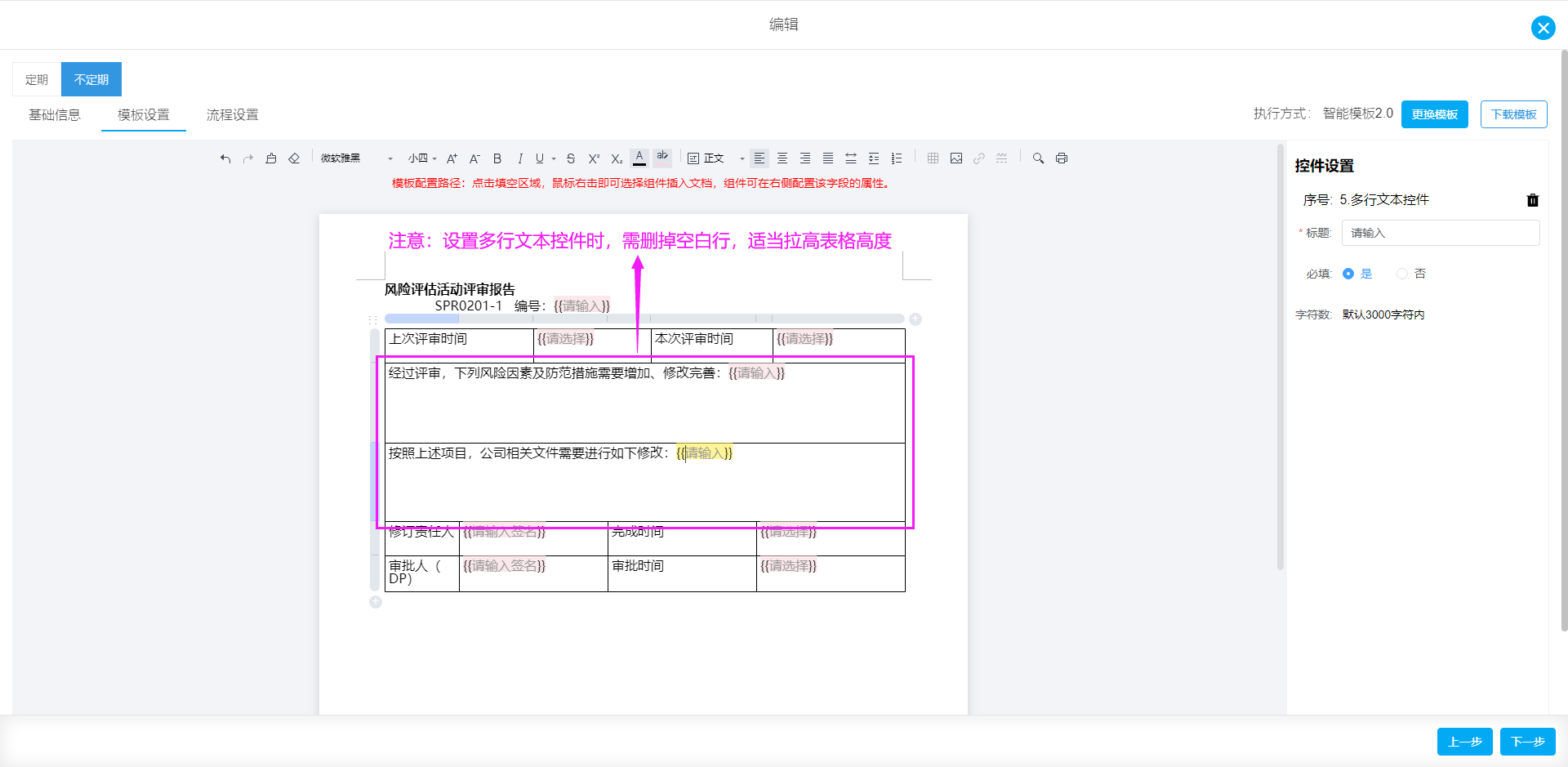Toggle bold formatting
Viewport: 1568px width, 767px height.
pos(497,158)
